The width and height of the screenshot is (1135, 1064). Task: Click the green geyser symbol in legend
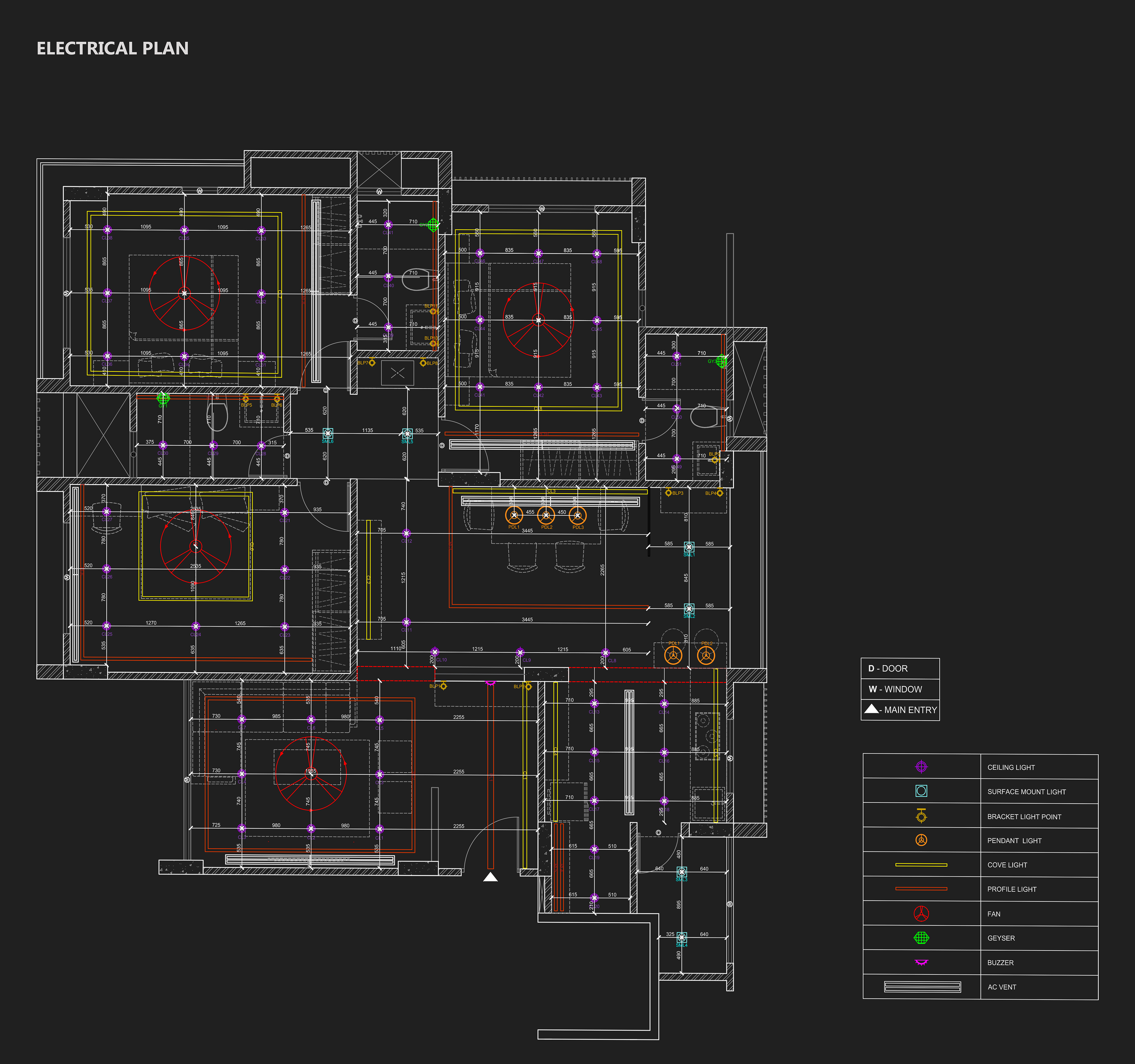pos(921,938)
